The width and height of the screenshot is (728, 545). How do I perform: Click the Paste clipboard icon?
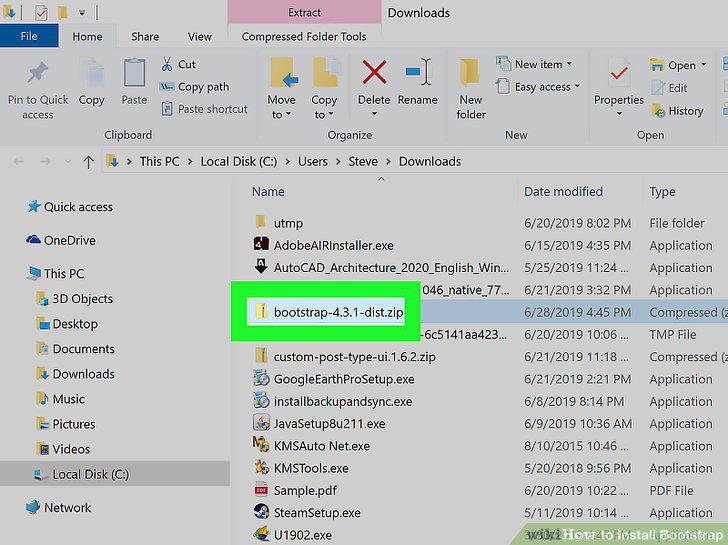point(134,72)
